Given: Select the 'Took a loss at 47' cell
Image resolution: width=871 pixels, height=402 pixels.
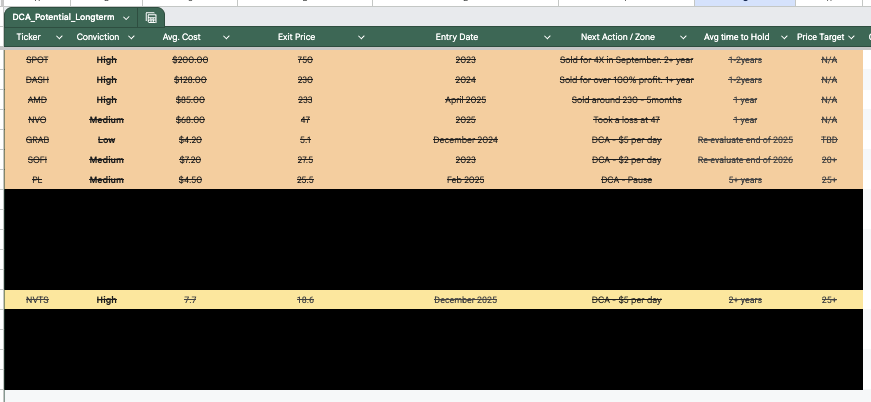Looking at the screenshot, I should (627, 120).
